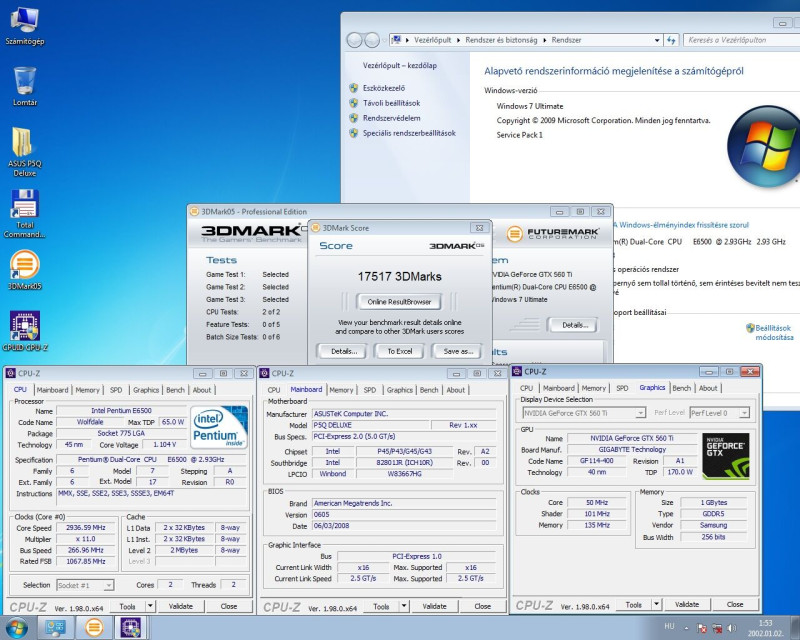Click Validate in left CPU-Z window
Screen dimensions: 800x640
(x=181, y=606)
